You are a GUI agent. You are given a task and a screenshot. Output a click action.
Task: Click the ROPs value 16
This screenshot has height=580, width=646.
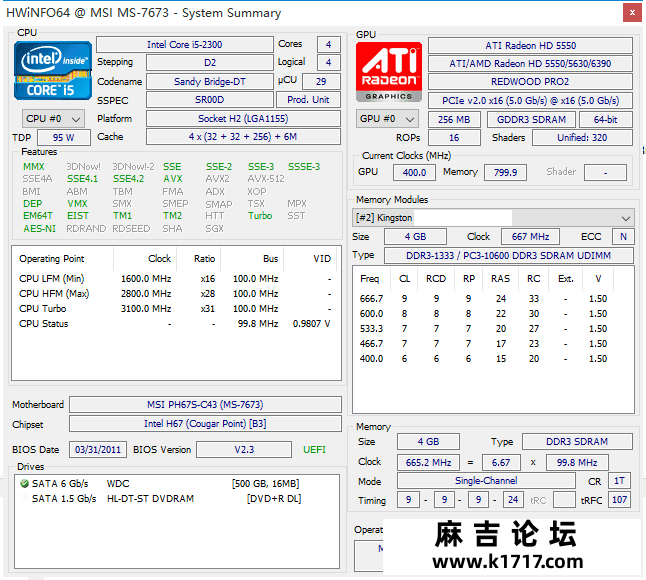(x=454, y=138)
